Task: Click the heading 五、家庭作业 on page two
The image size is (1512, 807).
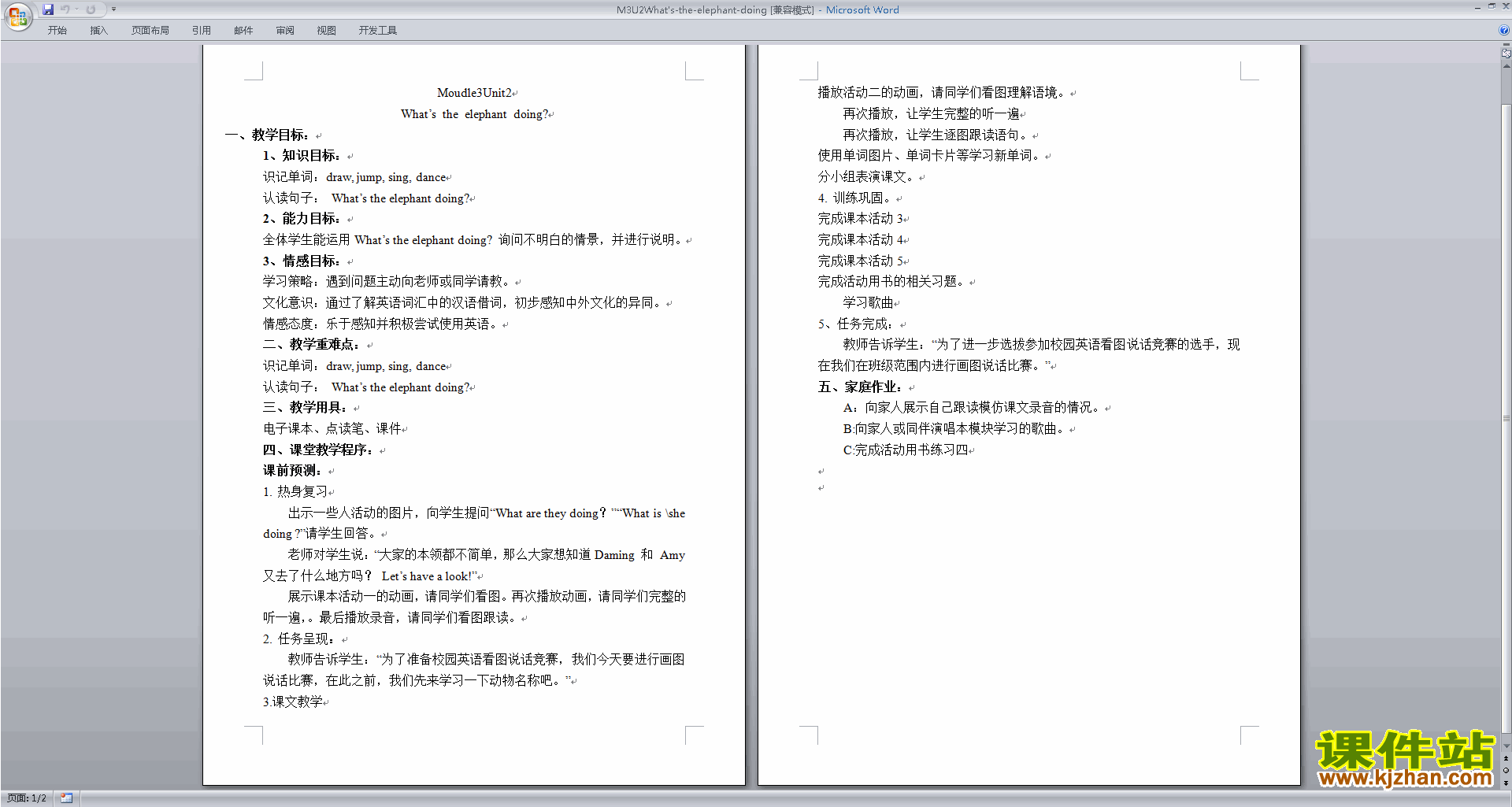Action: 859,387
